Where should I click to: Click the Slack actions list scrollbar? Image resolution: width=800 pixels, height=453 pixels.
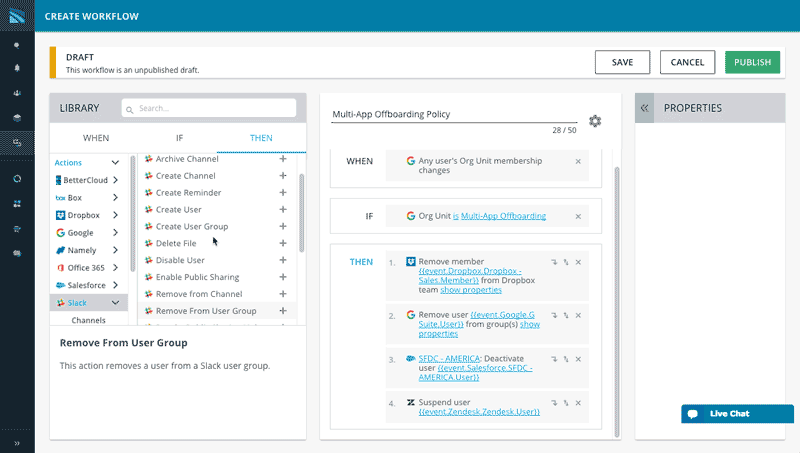(302, 213)
